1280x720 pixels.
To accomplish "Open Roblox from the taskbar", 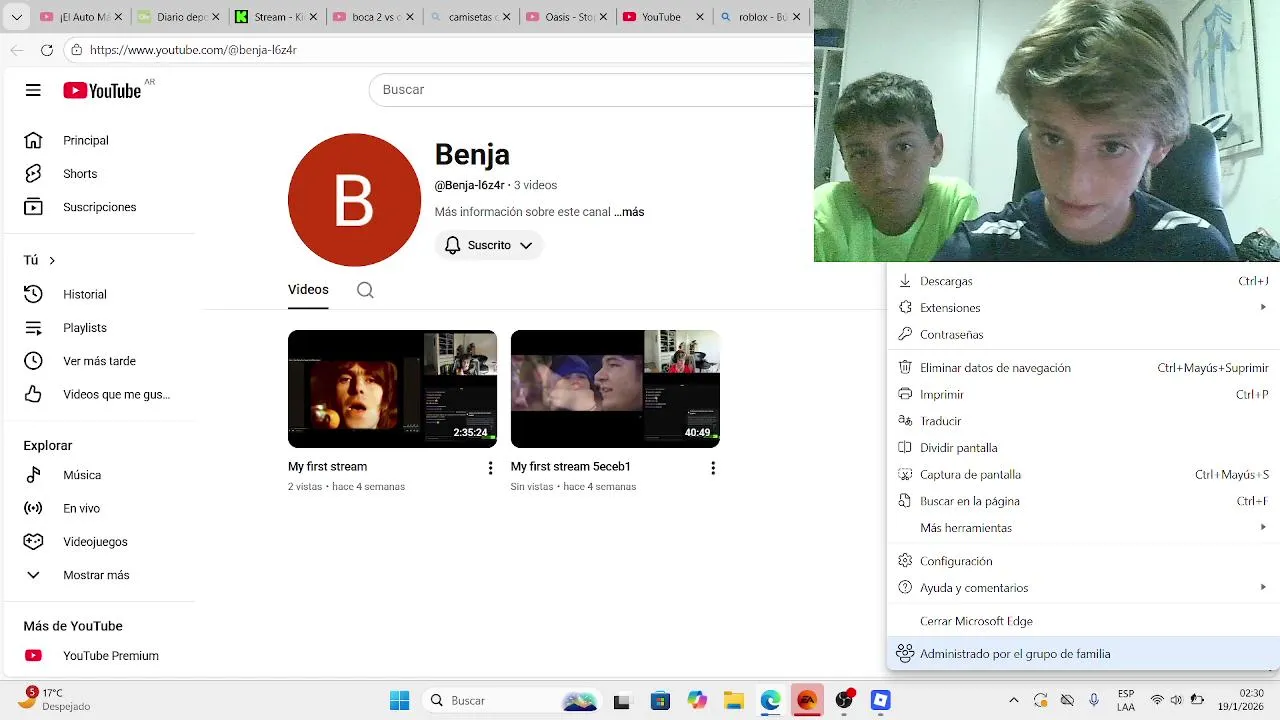I will 881,701.
